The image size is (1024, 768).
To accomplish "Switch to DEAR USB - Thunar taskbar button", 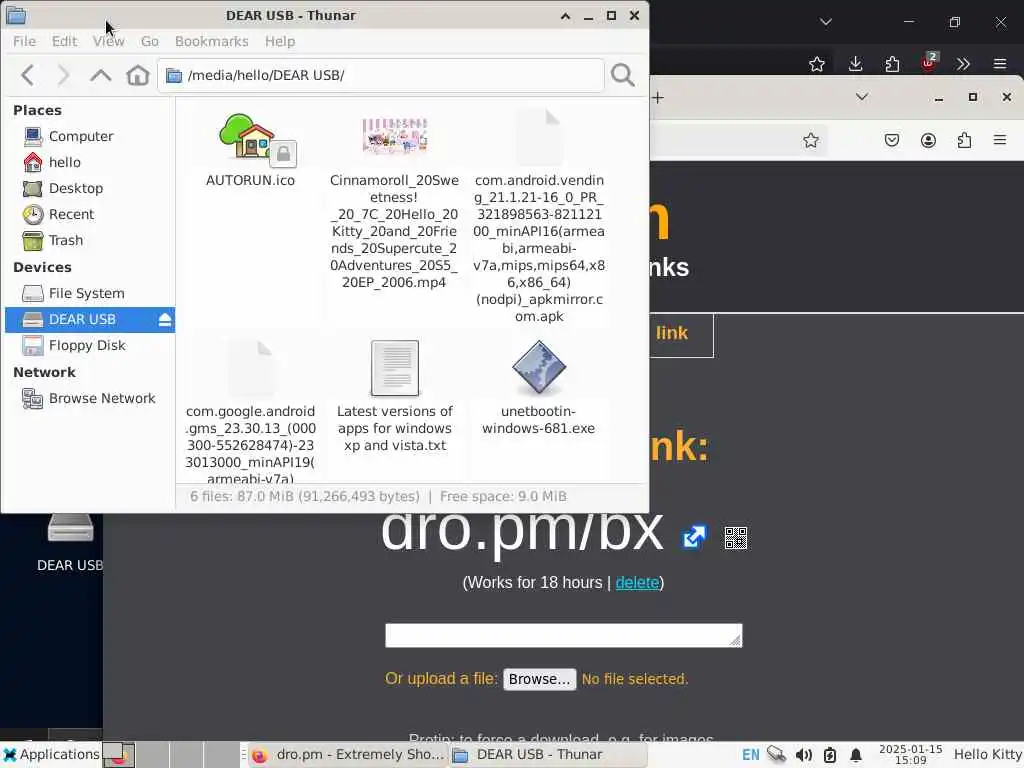I will 547,755.
